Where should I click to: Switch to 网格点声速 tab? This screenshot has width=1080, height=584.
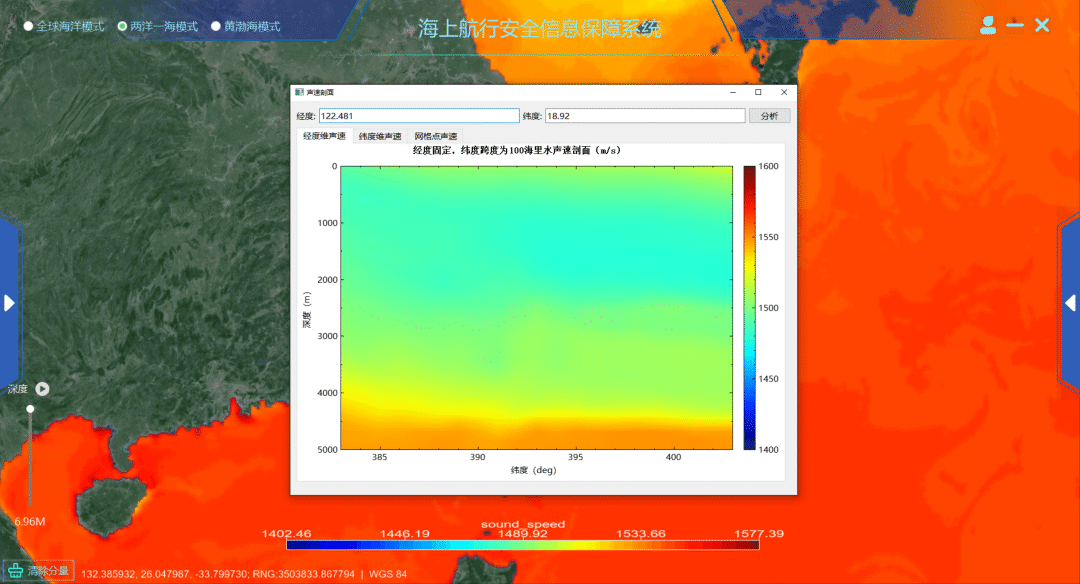[435, 136]
